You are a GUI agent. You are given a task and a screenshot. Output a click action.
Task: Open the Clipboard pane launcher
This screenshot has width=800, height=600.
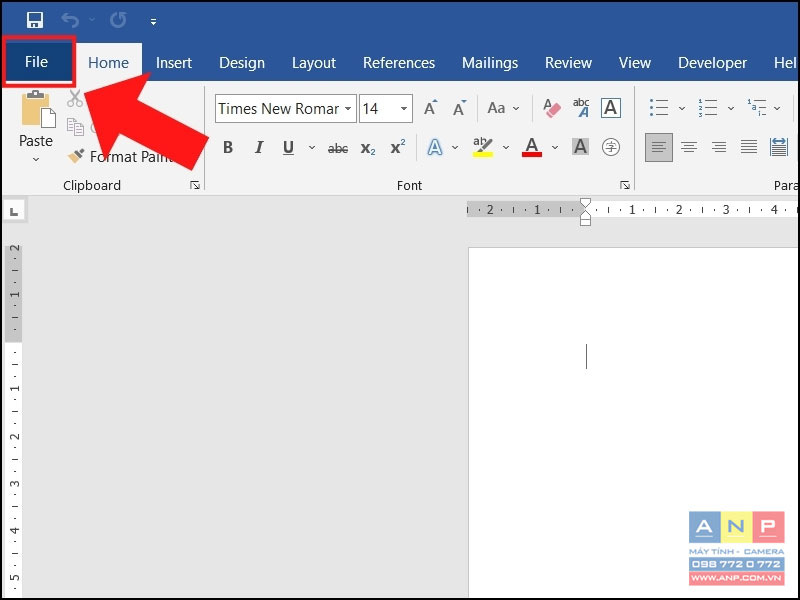pyautogui.click(x=195, y=185)
